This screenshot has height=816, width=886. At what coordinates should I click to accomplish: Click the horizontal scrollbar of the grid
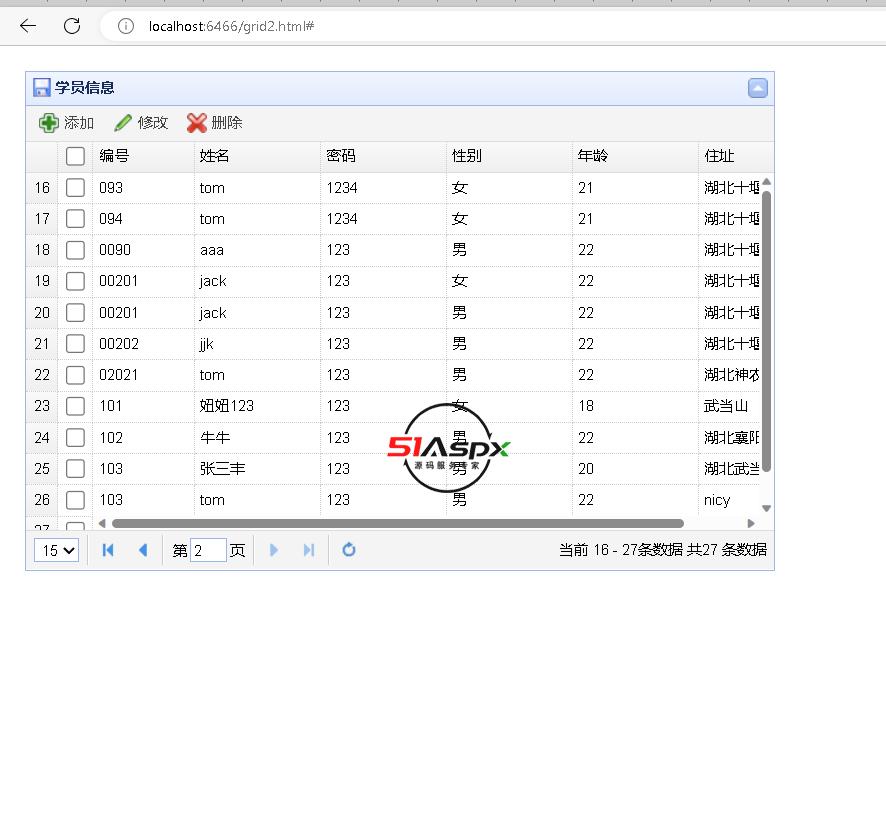(398, 523)
